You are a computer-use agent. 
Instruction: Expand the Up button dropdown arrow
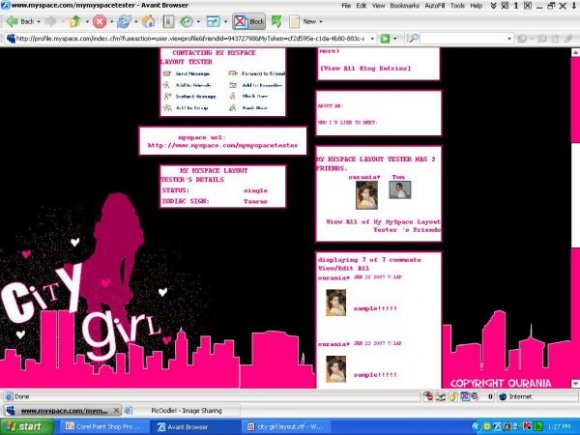tap(87, 22)
